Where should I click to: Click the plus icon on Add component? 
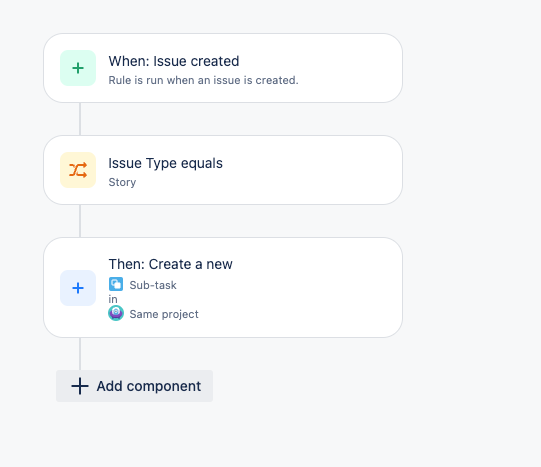[x=80, y=386]
